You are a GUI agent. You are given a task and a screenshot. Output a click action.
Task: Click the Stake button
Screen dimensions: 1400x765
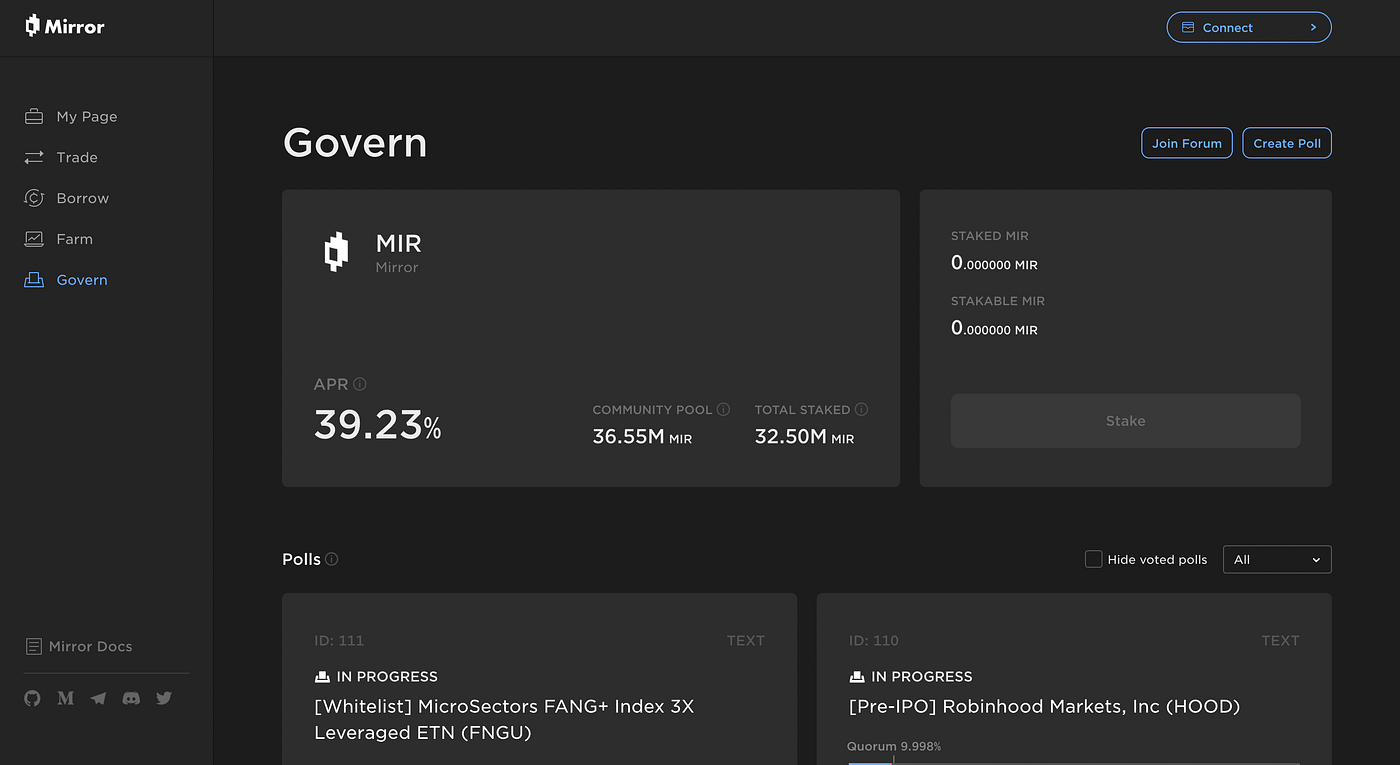coord(1126,421)
